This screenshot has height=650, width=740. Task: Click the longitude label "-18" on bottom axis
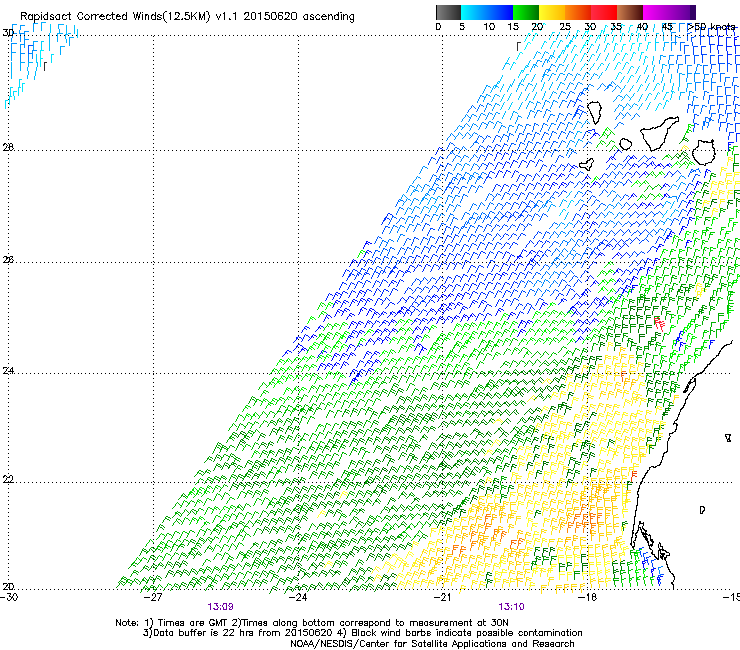(587, 598)
